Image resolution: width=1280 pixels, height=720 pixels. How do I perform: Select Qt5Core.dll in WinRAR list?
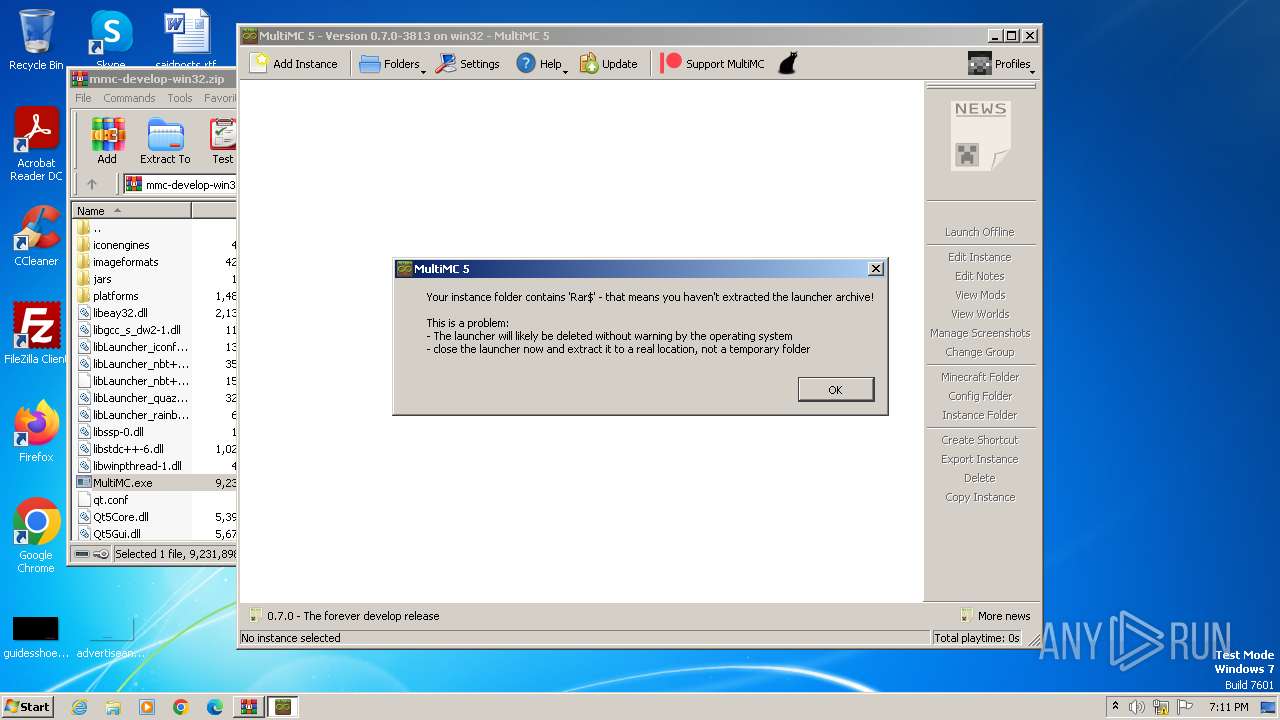click(120, 517)
